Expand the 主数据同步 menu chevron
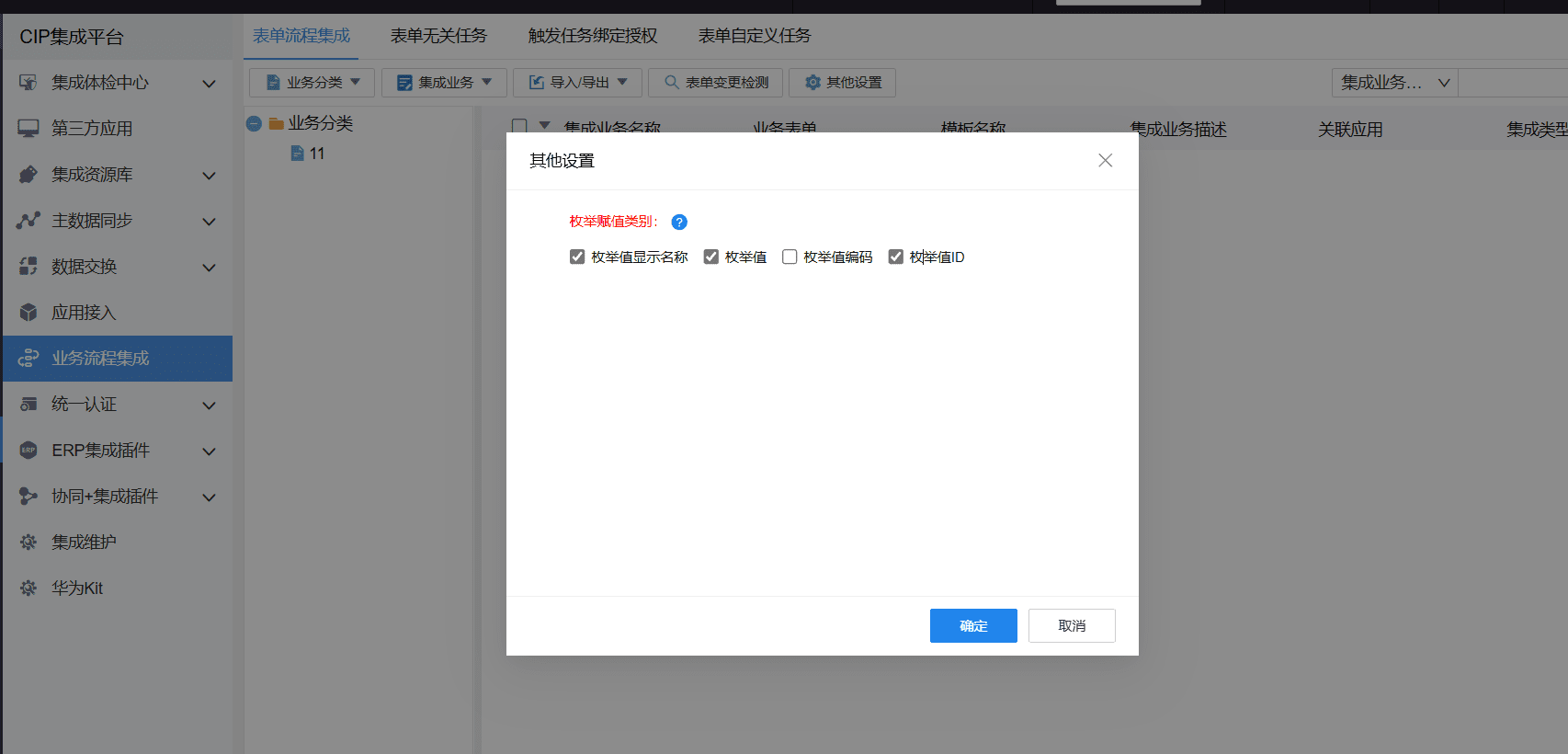Screen dimensions: 1568x754 (210, 222)
